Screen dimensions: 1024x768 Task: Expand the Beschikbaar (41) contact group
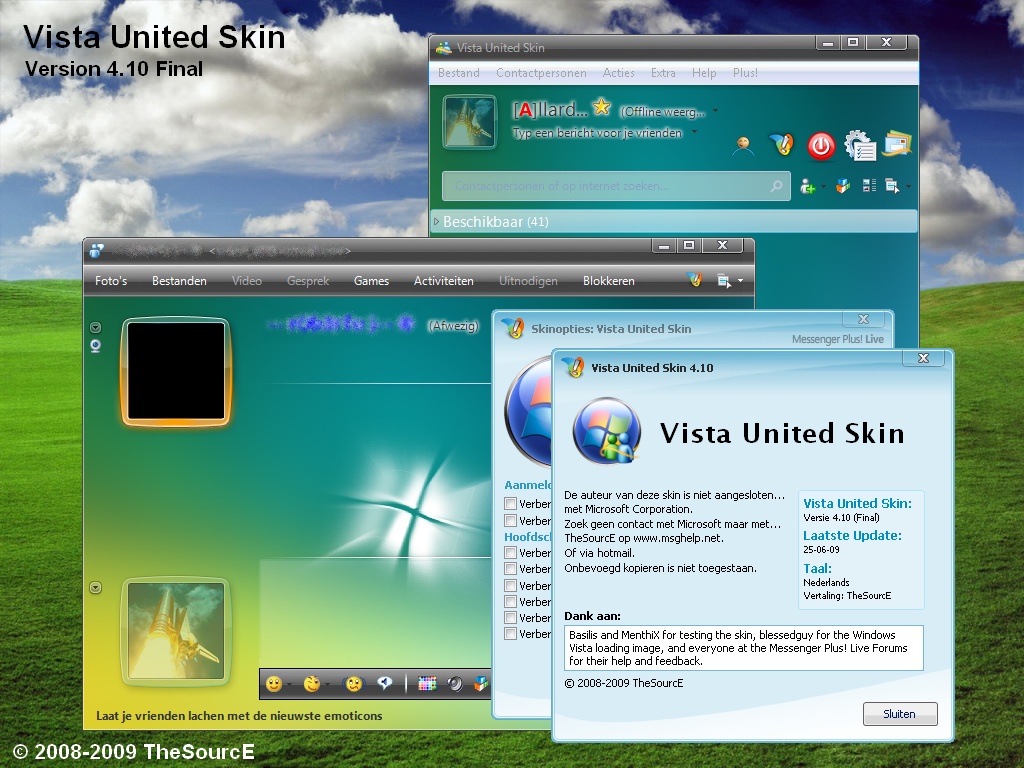437,222
